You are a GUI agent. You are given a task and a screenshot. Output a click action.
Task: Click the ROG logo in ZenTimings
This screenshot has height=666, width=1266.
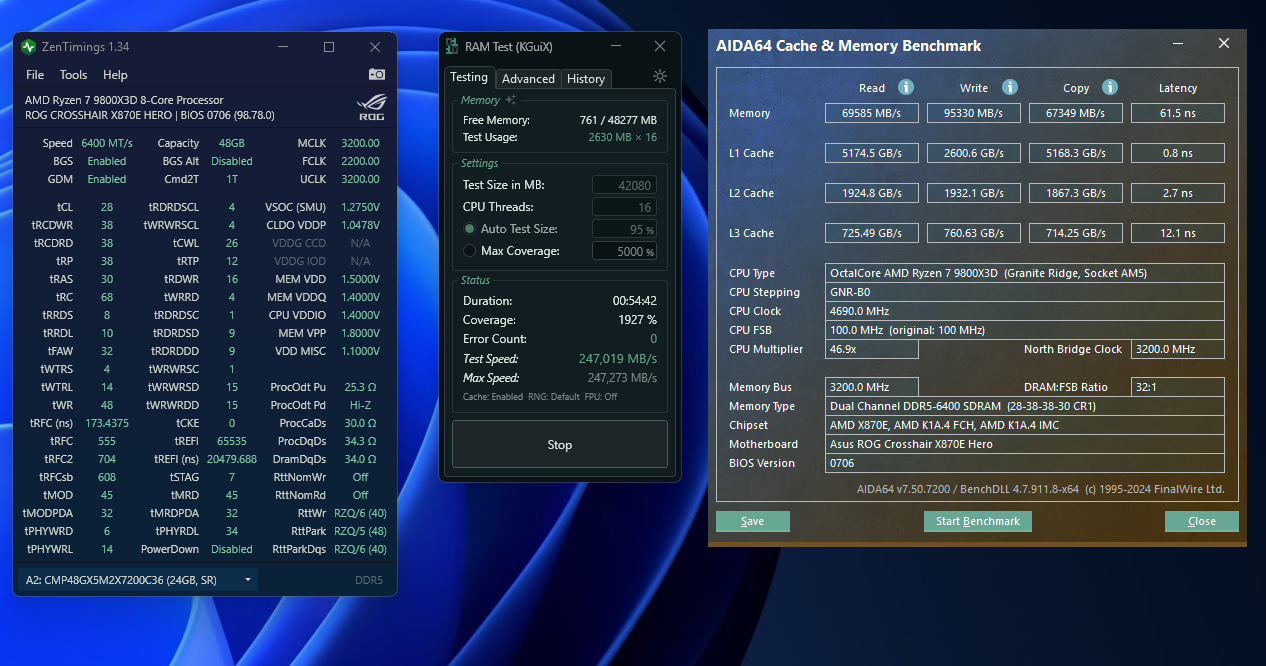(x=370, y=107)
